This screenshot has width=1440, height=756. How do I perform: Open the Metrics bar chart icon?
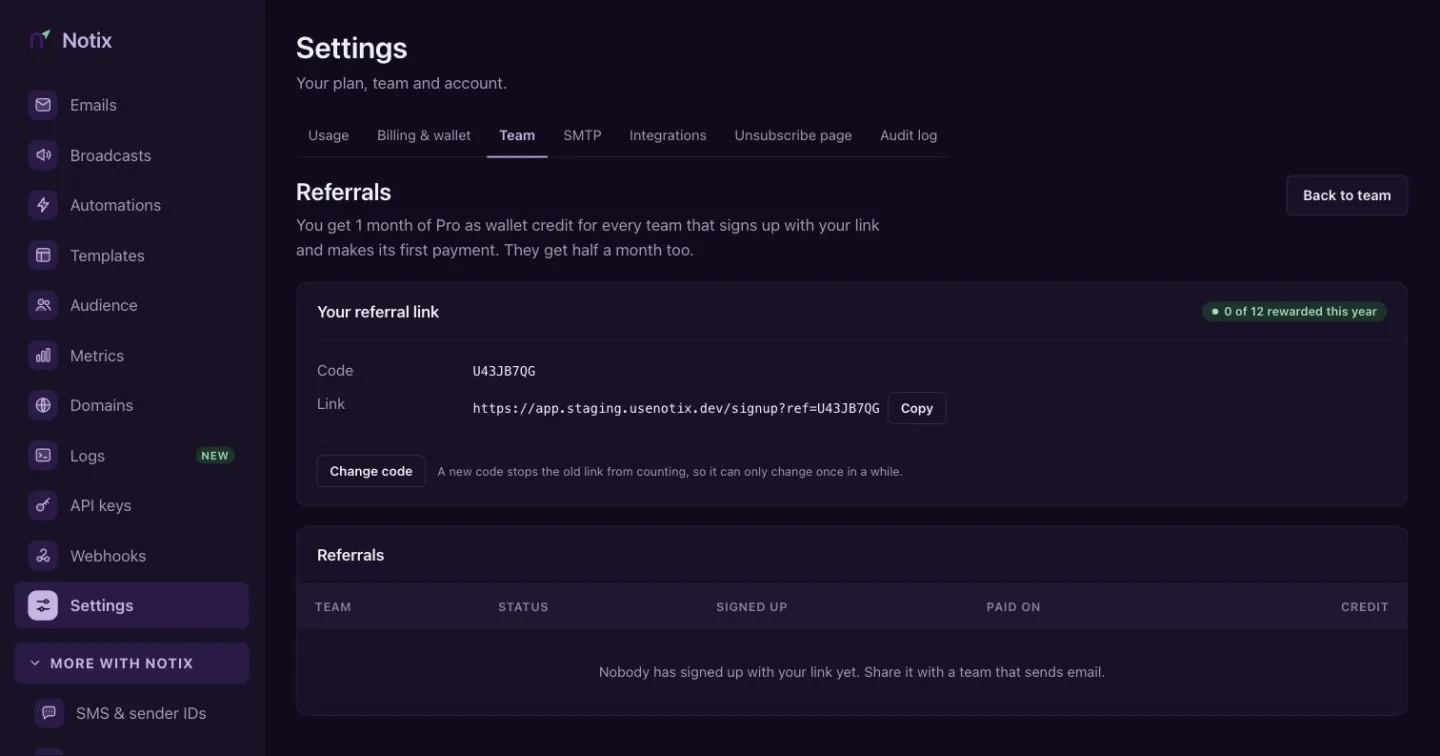click(x=43, y=355)
